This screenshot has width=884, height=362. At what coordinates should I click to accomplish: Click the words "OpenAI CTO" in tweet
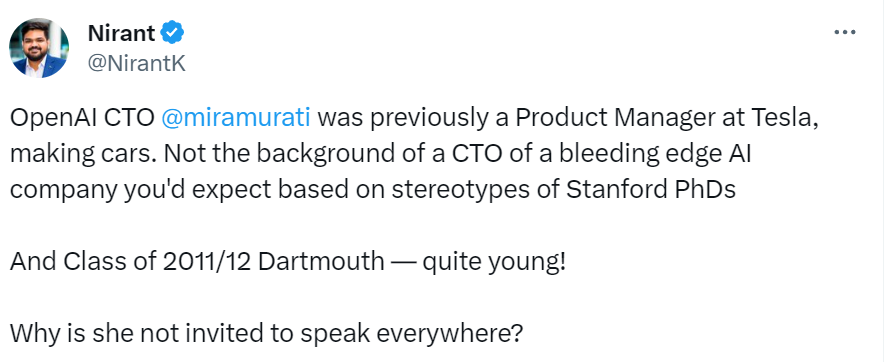point(82,118)
